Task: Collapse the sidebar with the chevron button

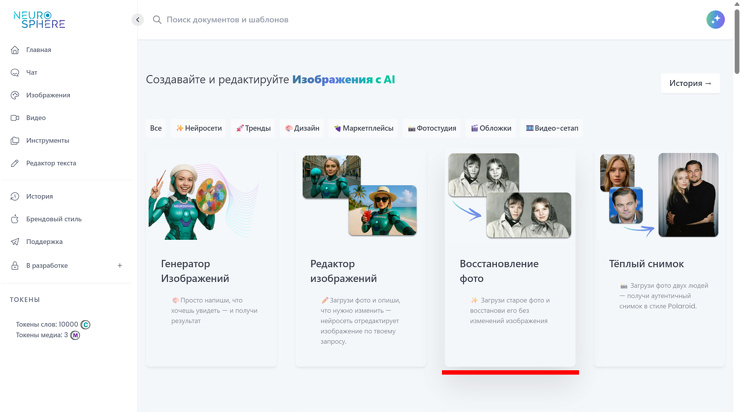Action: 138,20
